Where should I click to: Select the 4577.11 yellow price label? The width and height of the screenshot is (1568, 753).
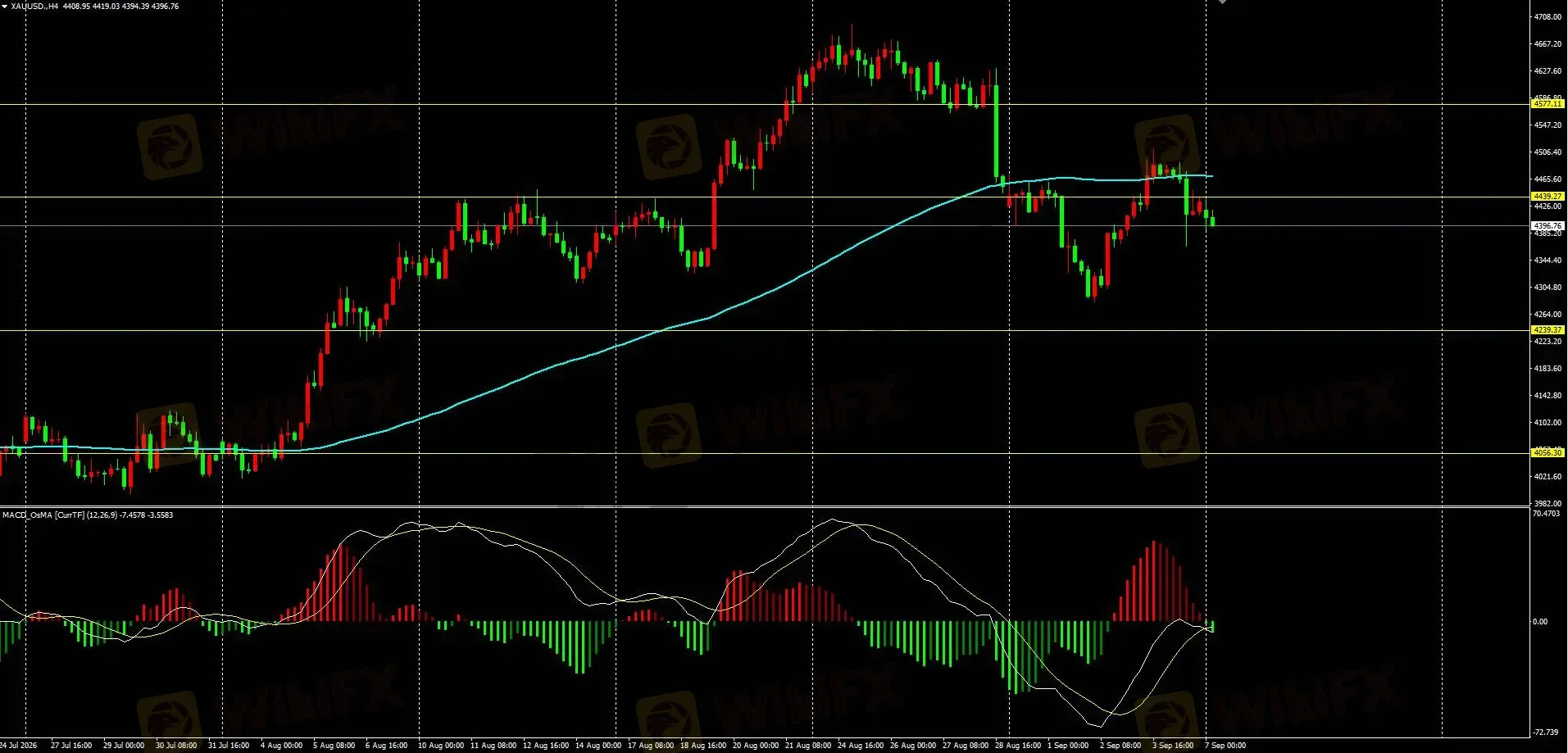(x=1548, y=104)
